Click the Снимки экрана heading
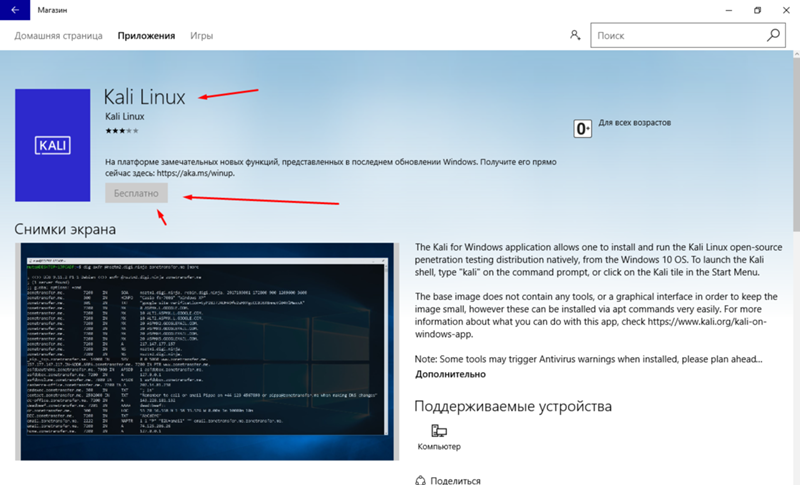800x485 pixels. pos(65,229)
